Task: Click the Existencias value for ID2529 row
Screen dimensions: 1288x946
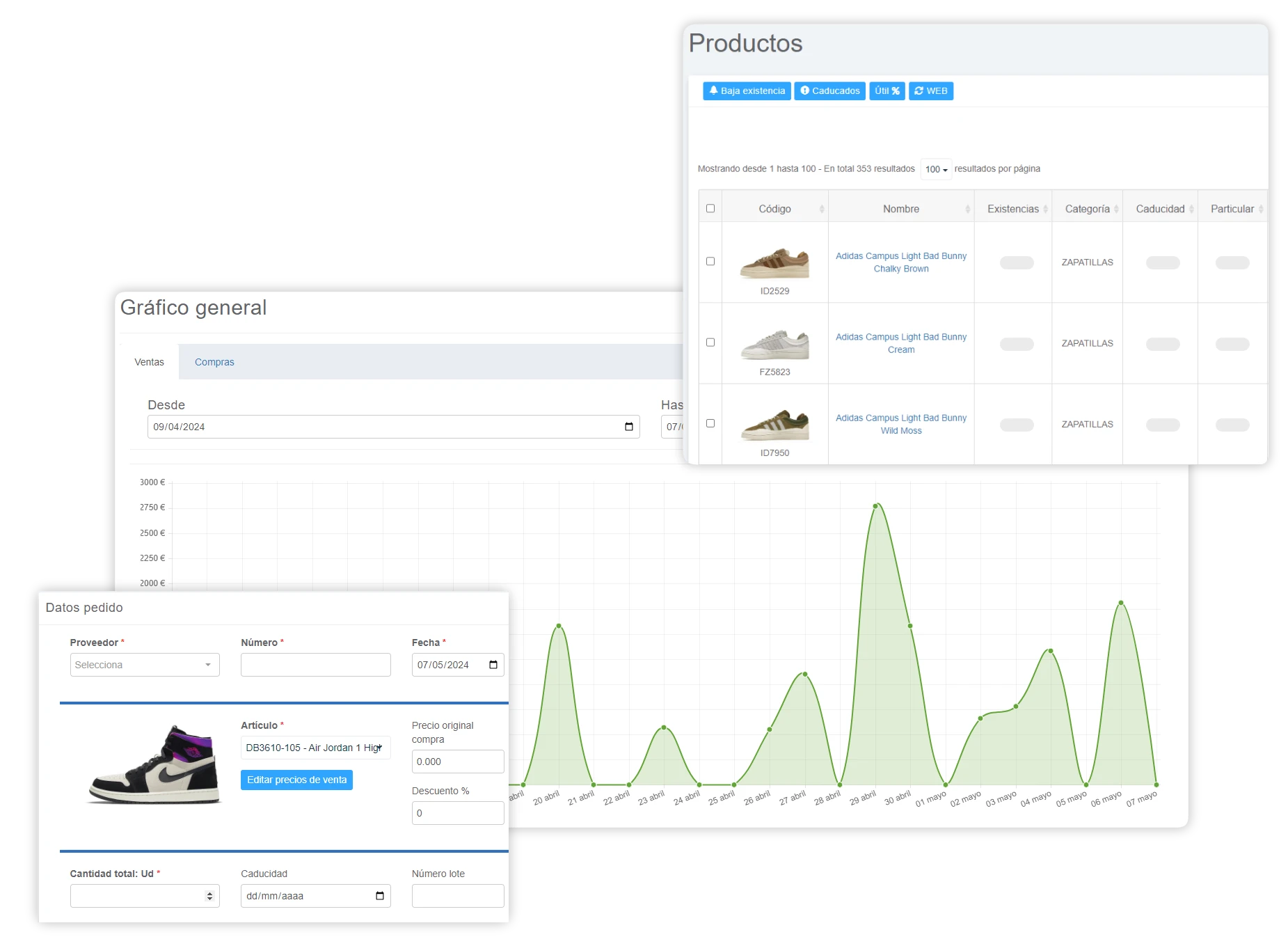Action: [x=1017, y=262]
